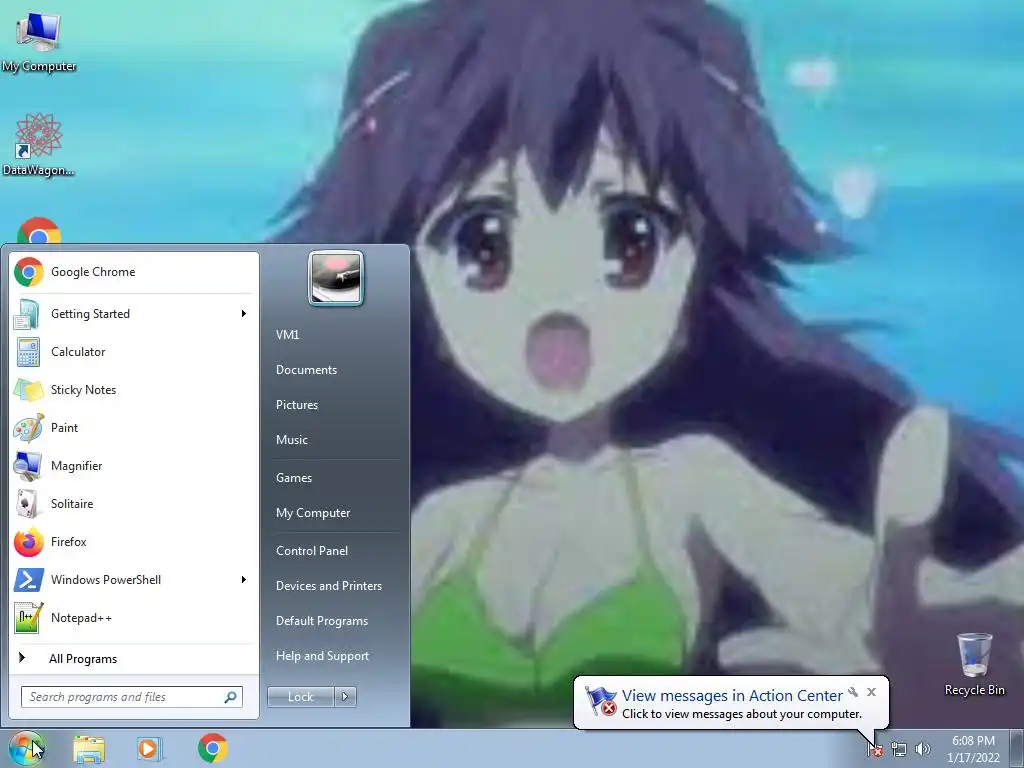1024x768 pixels.
Task: Click Show desktop button at taskbar end
Action: coord(1017,749)
